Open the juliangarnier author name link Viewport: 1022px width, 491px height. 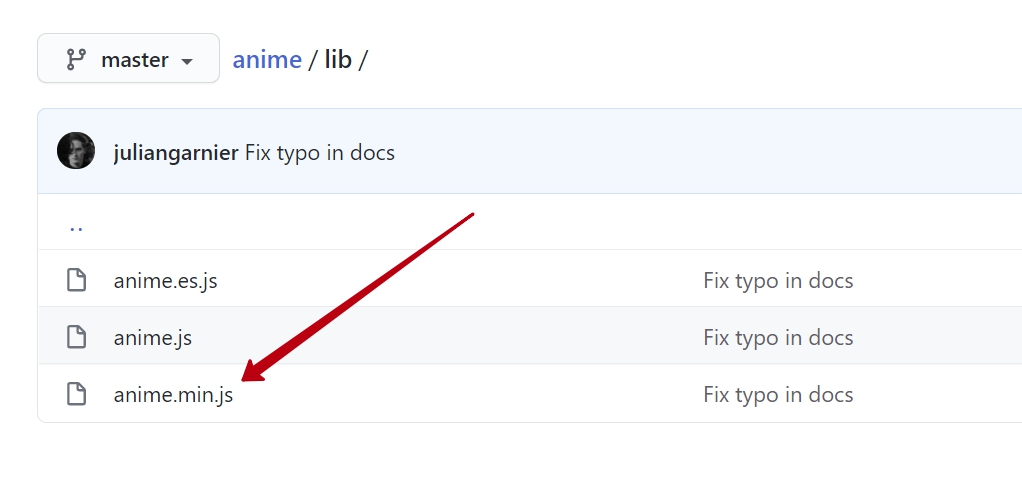click(176, 153)
